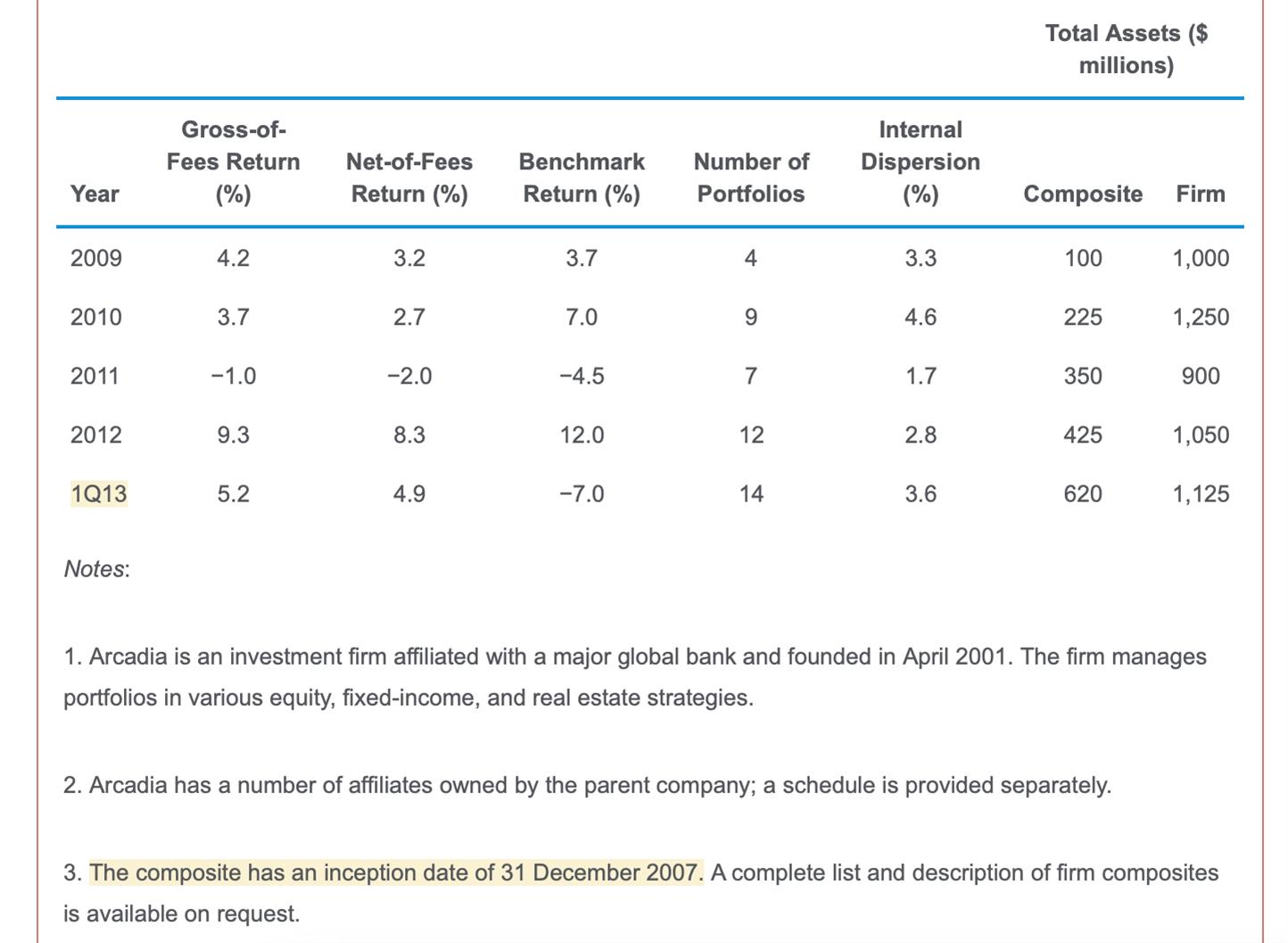The height and width of the screenshot is (943, 1288).
Task: Click note 2 about Arcadia affiliates
Action: [587, 785]
